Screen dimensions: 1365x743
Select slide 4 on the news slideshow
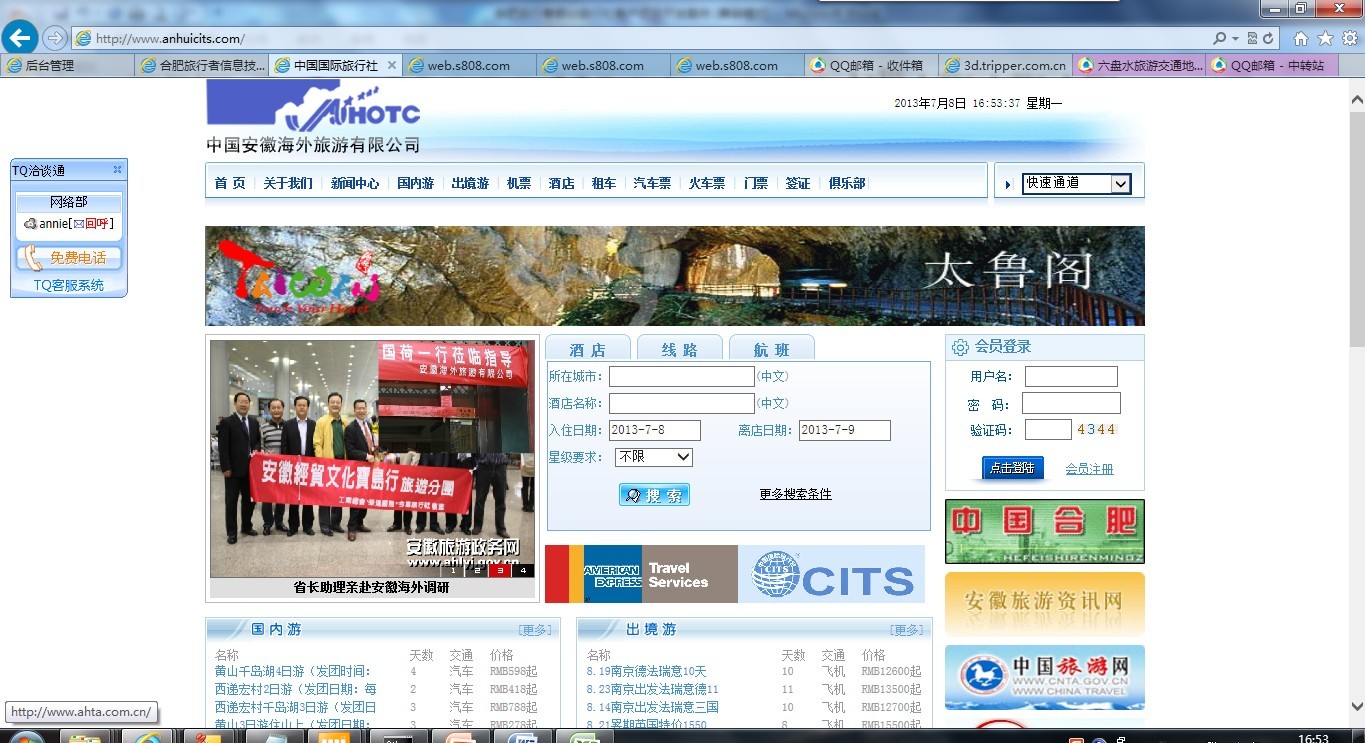523,571
